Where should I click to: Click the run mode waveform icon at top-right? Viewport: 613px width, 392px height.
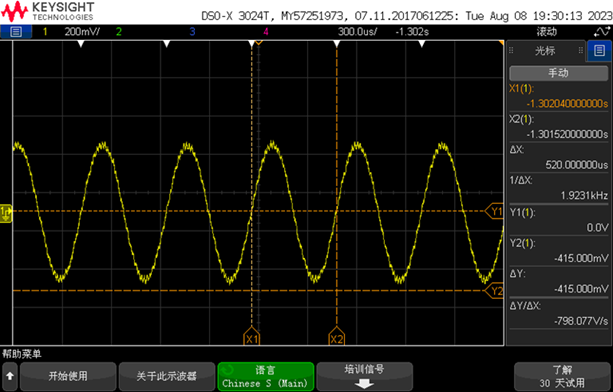tap(601, 32)
